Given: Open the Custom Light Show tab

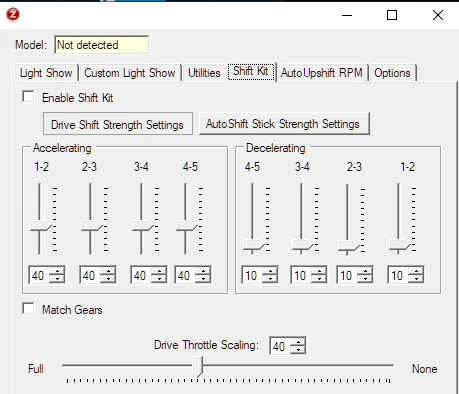Looking at the screenshot, I should (x=130, y=73).
